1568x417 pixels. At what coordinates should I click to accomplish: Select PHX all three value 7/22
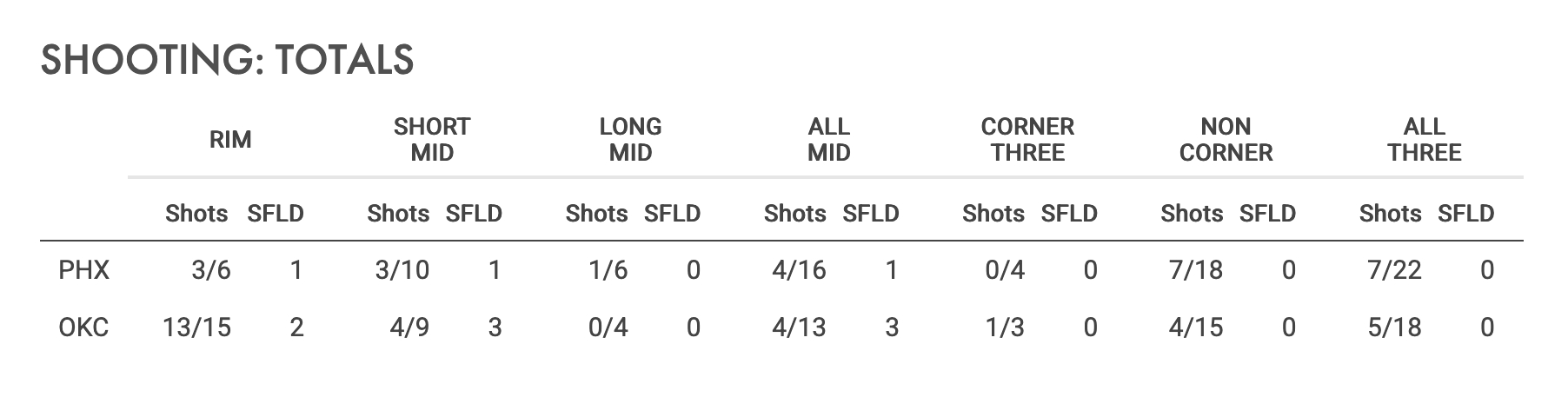pos(1393,271)
